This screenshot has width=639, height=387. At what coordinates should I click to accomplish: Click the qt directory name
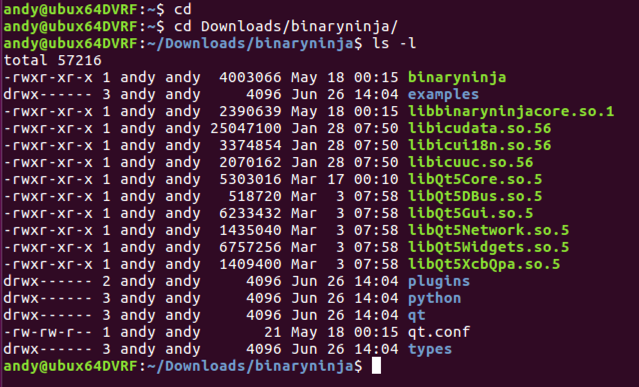[416, 316]
